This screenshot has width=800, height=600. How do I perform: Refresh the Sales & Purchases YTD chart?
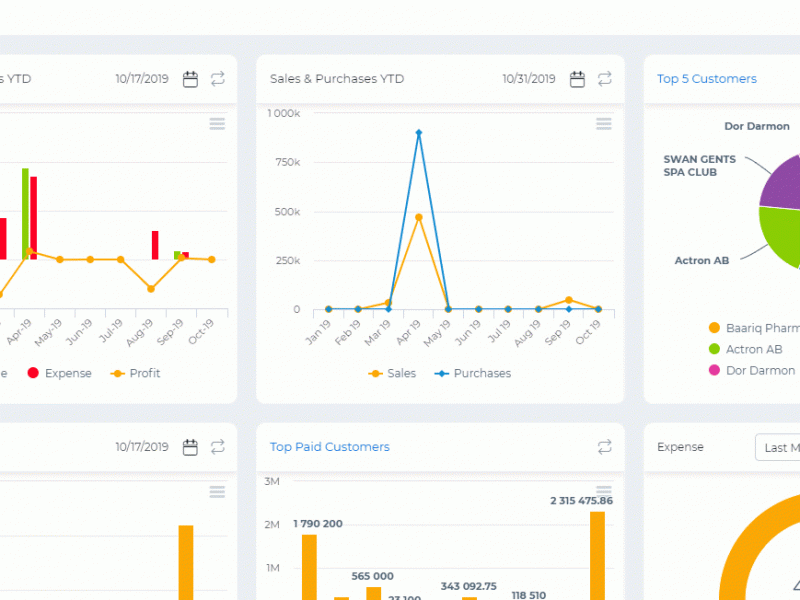tap(605, 79)
